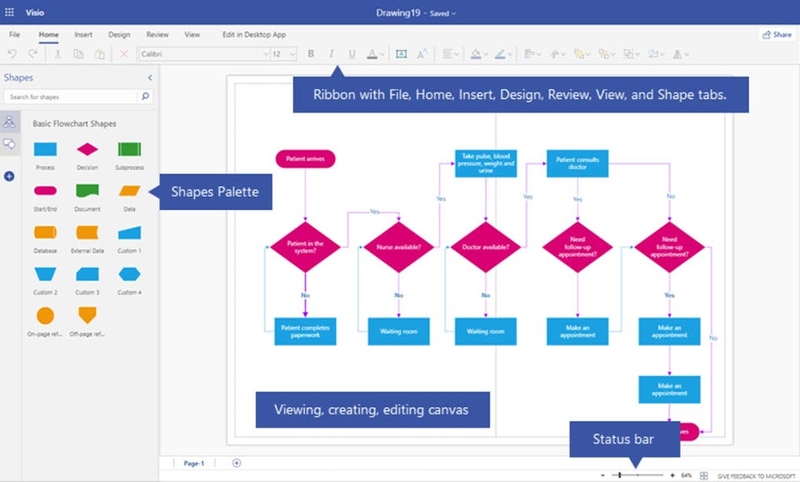Click the Undo arrow icon
800x482 pixels.
pyautogui.click(x=12, y=54)
